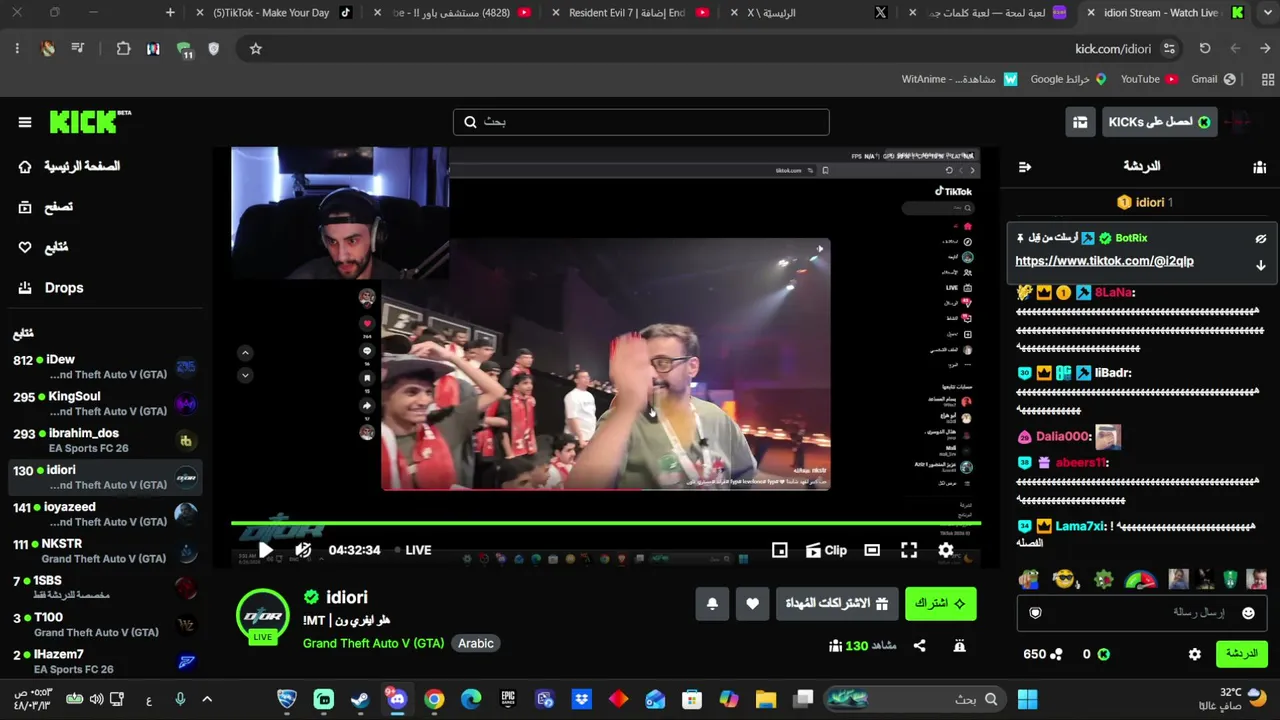Image resolution: width=1280 pixels, height=720 pixels.
Task: Select the speedometer emote in quick emotes
Action: (1141, 579)
